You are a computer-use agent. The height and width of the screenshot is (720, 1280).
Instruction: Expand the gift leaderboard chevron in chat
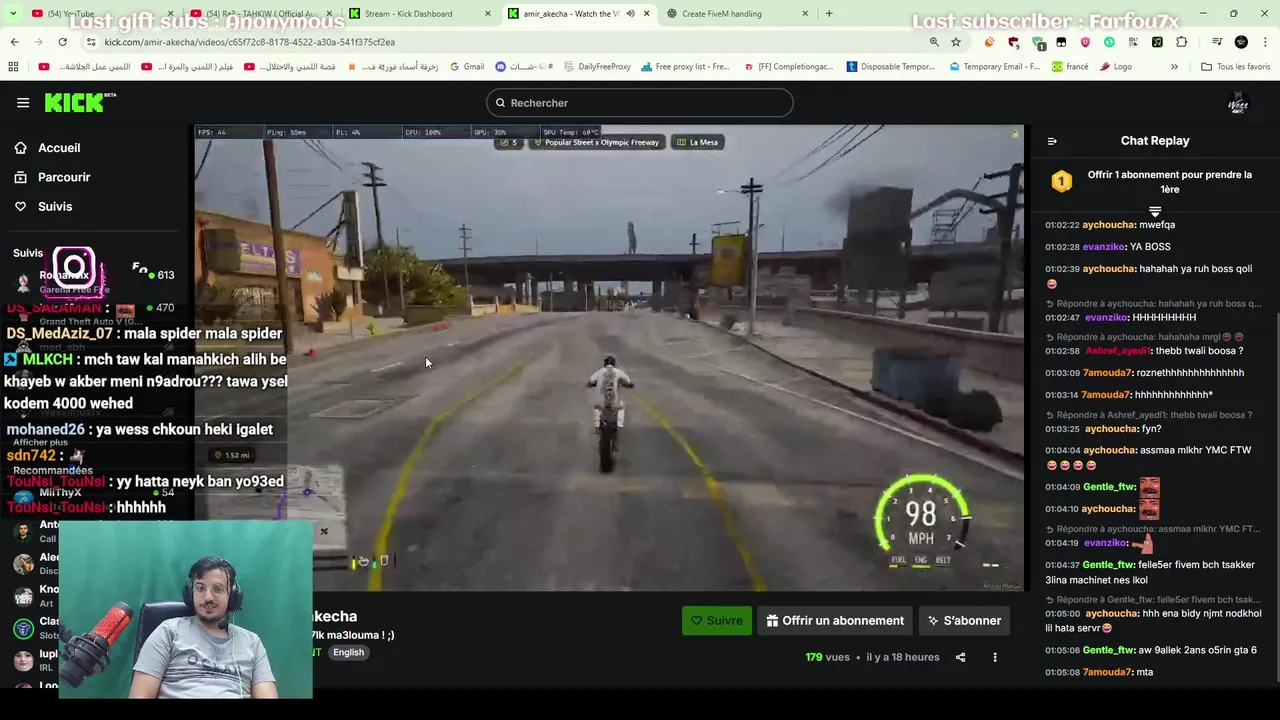(1155, 211)
